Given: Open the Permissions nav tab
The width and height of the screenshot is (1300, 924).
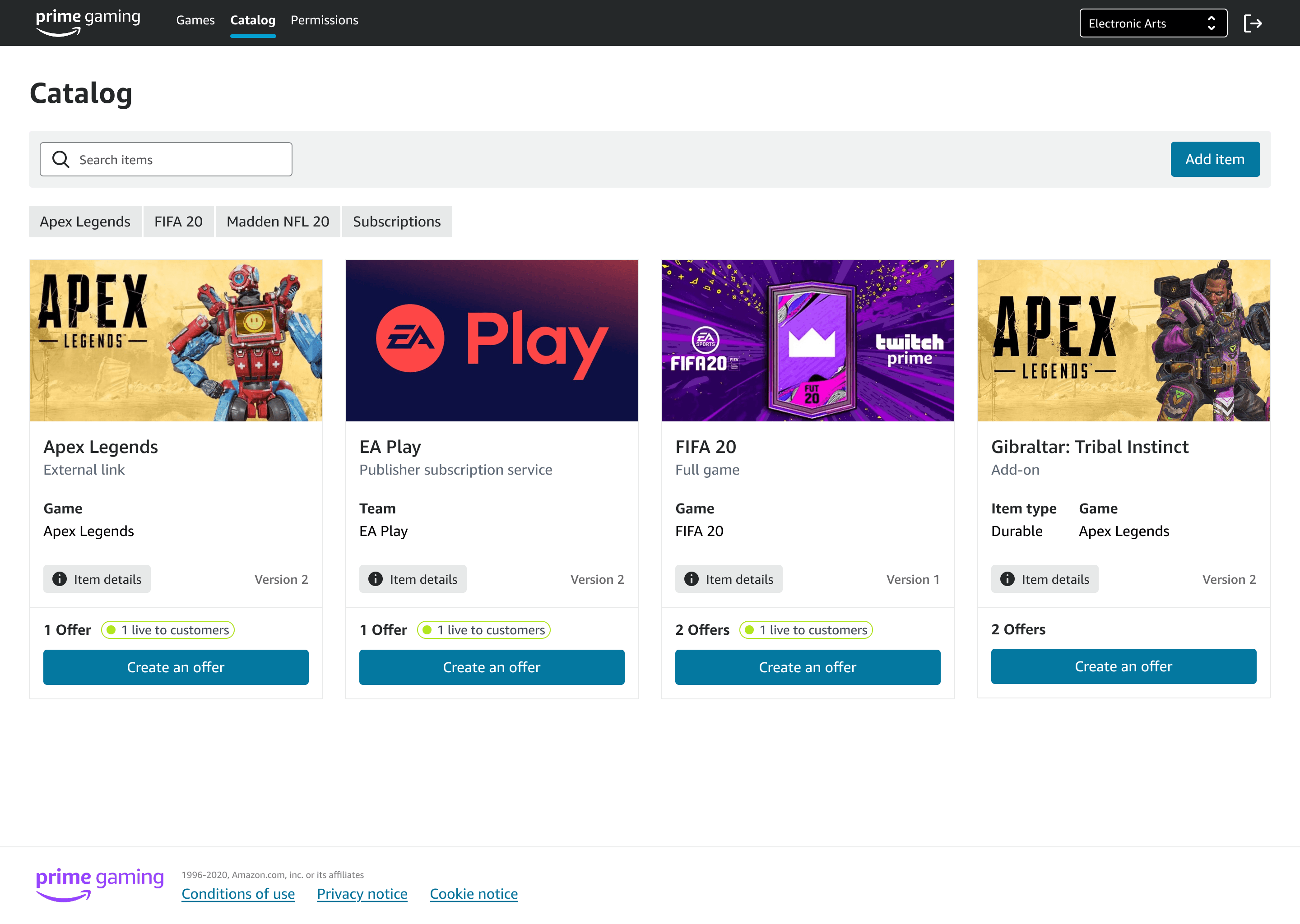Looking at the screenshot, I should pos(325,20).
